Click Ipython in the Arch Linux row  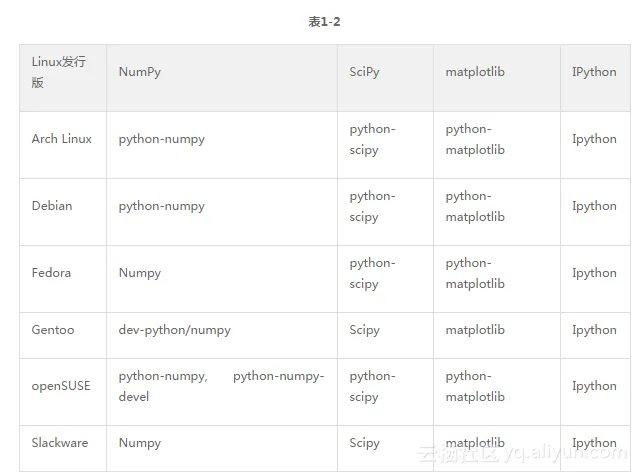click(x=594, y=139)
